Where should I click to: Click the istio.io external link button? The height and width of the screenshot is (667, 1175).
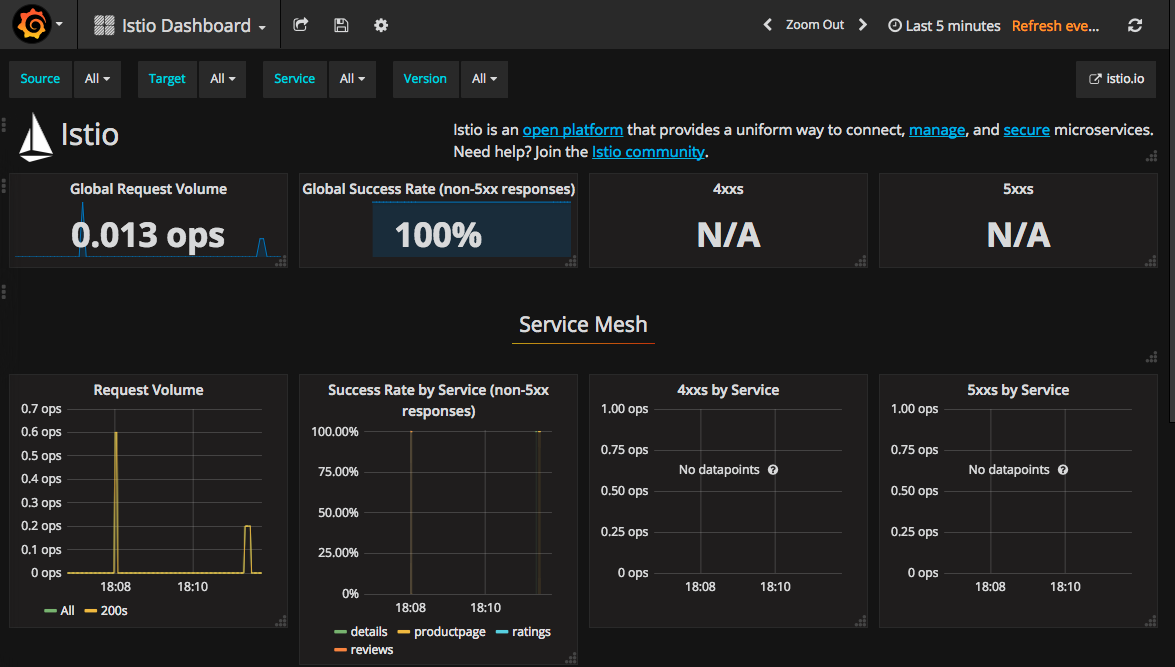point(1116,79)
